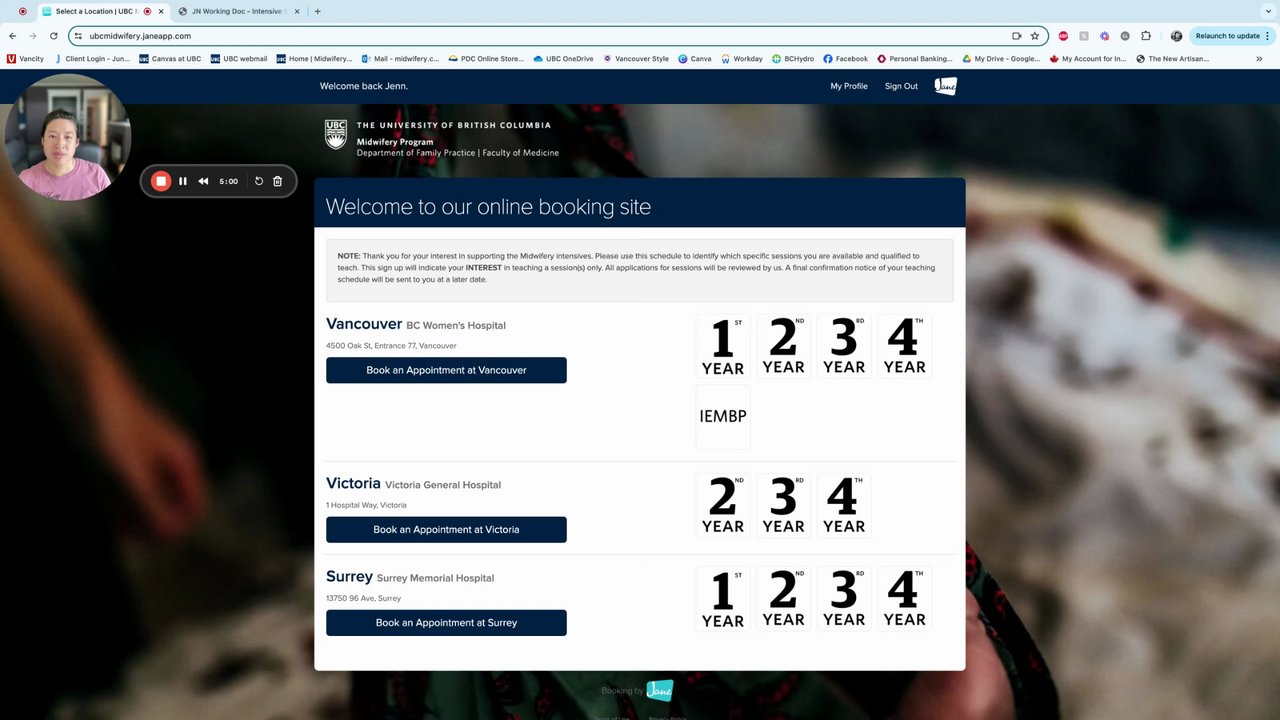Viewport: 1280px width, 720px height.
Task: Open the Personal Banking bookmark
Action: [914, 59]
